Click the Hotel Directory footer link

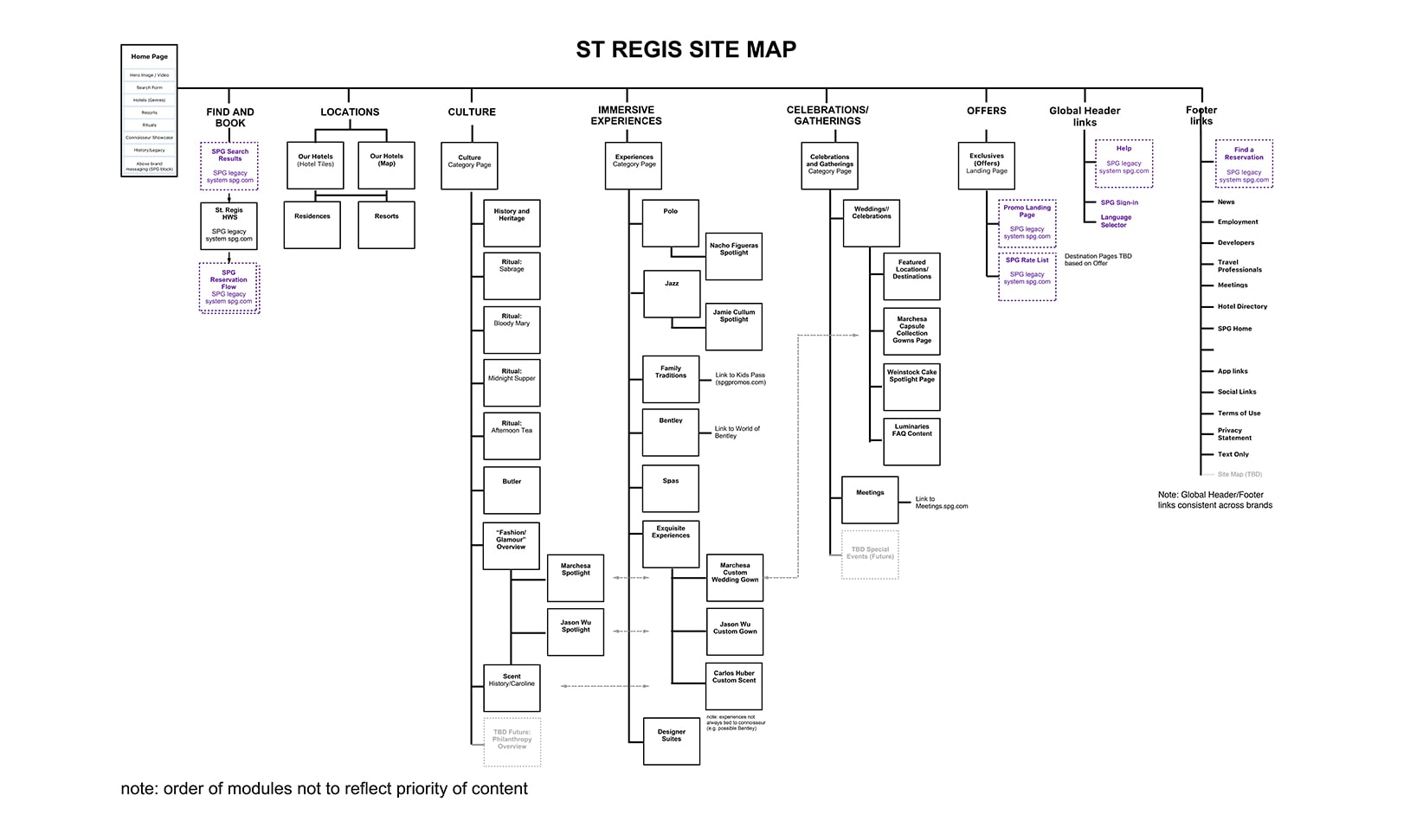point(1242,306)
